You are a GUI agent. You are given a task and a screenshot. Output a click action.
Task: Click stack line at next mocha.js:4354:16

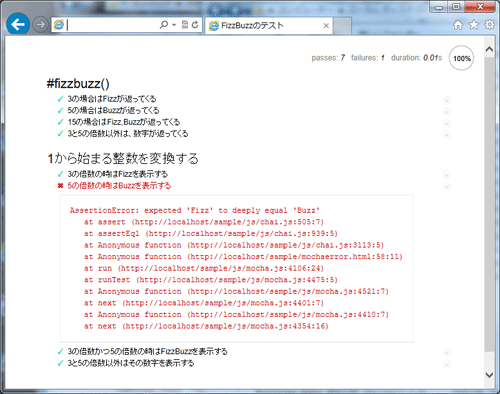(x=206, y=326)
